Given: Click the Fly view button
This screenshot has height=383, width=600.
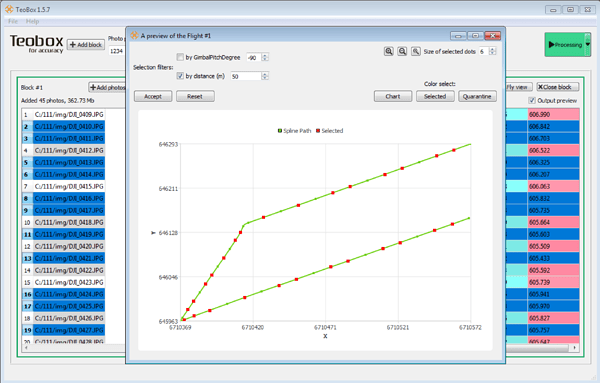Looking at the screenshot, I should [x=518, y=87].
